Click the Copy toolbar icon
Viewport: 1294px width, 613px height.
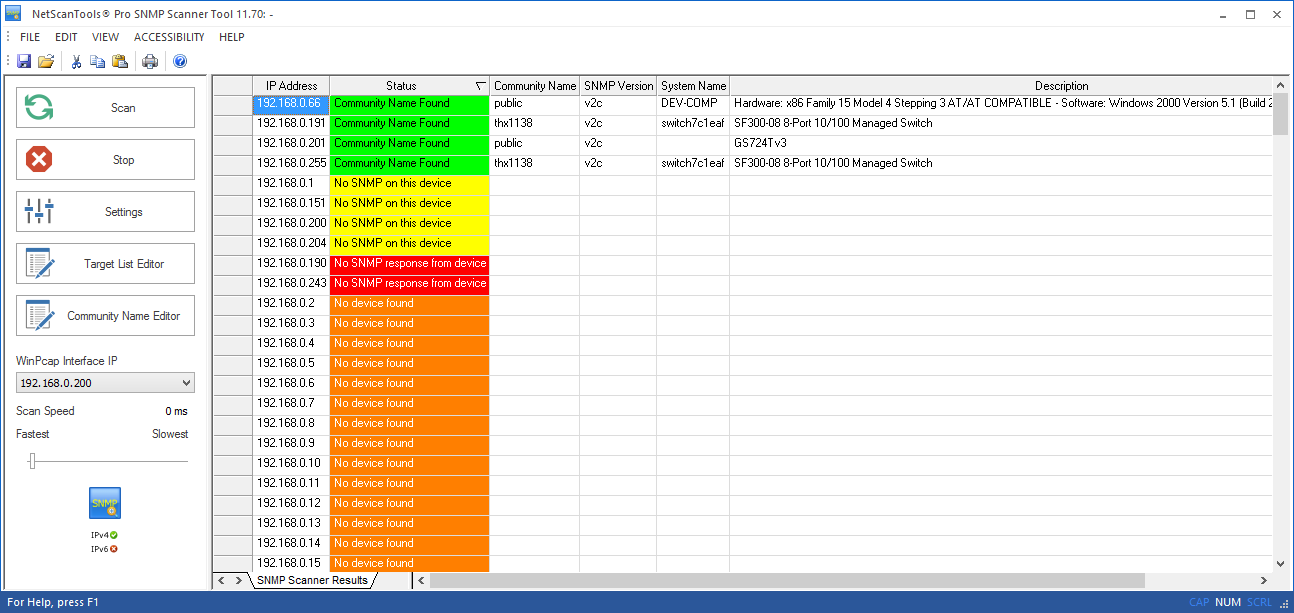point(97,61)
